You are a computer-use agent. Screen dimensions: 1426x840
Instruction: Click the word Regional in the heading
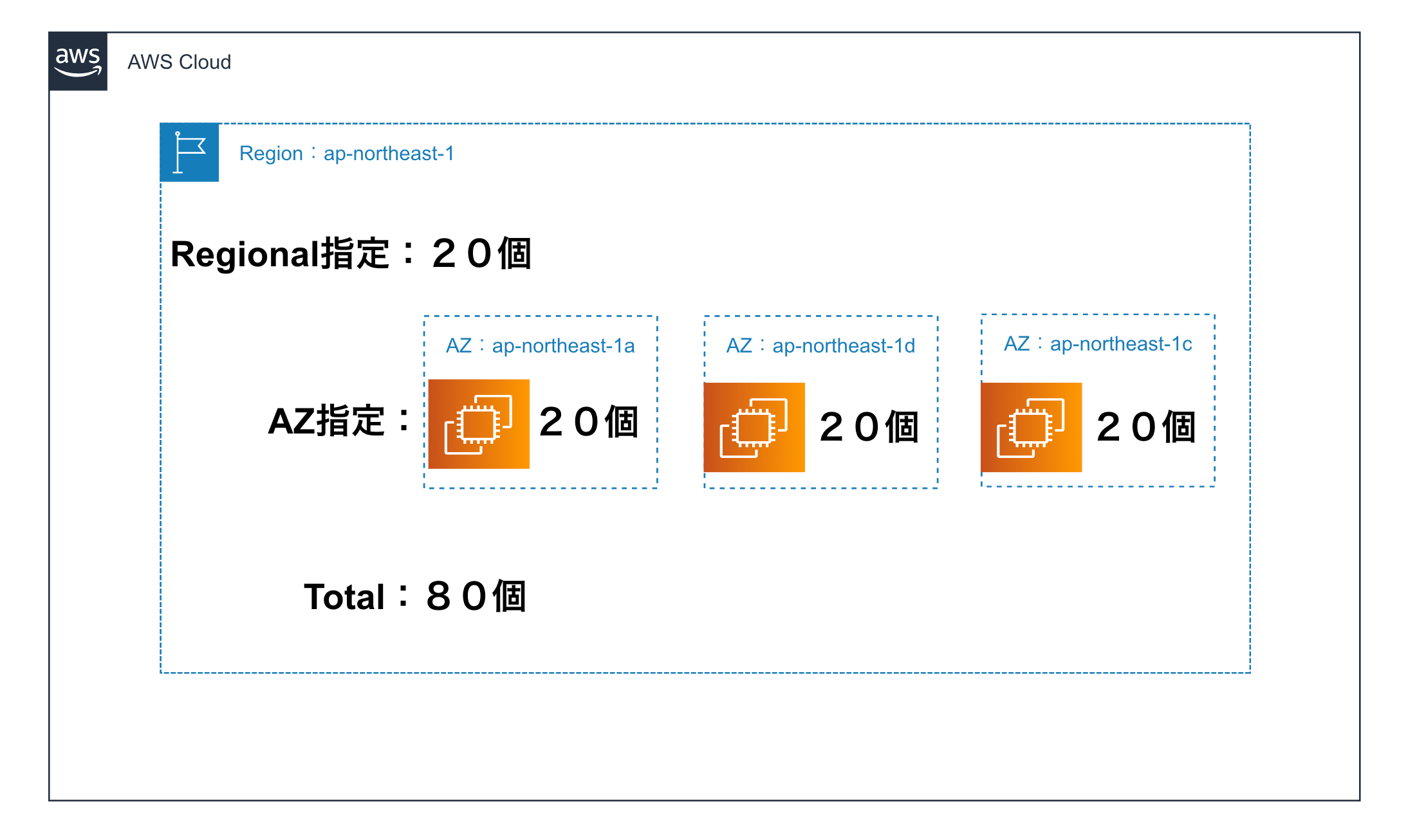click(x=245, y=255)
